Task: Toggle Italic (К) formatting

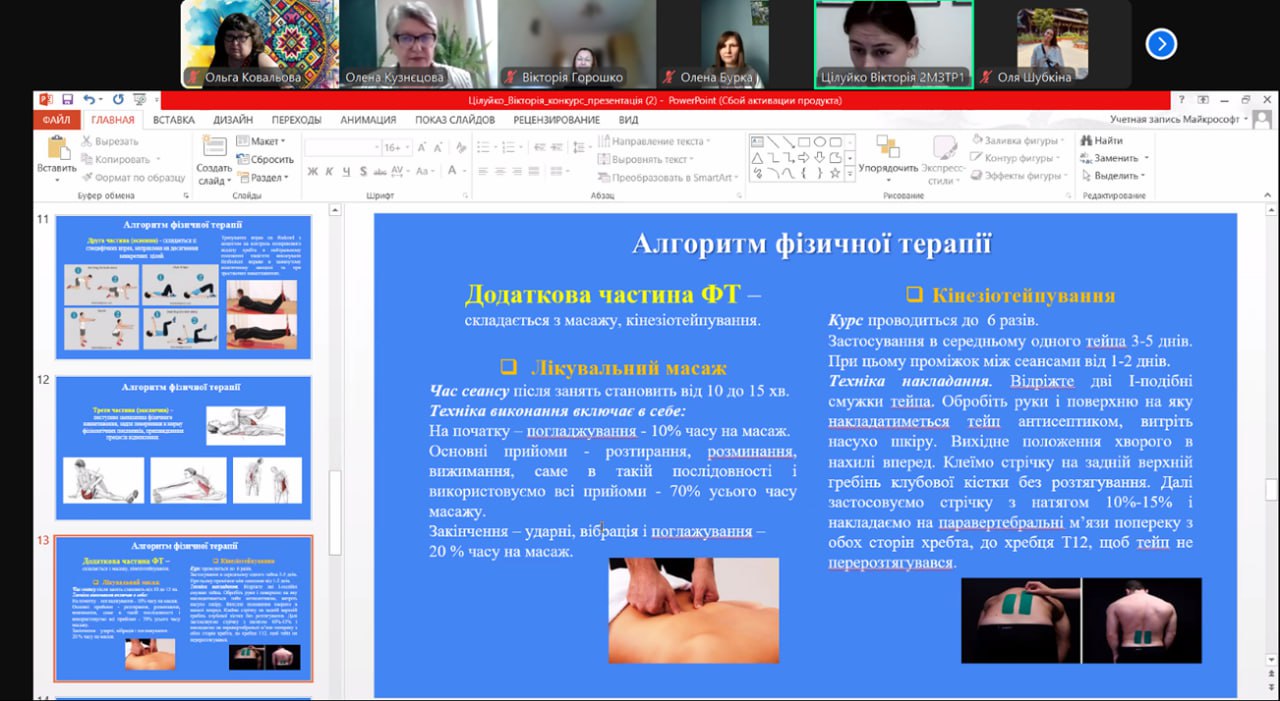Action: (x=329, y=172)
